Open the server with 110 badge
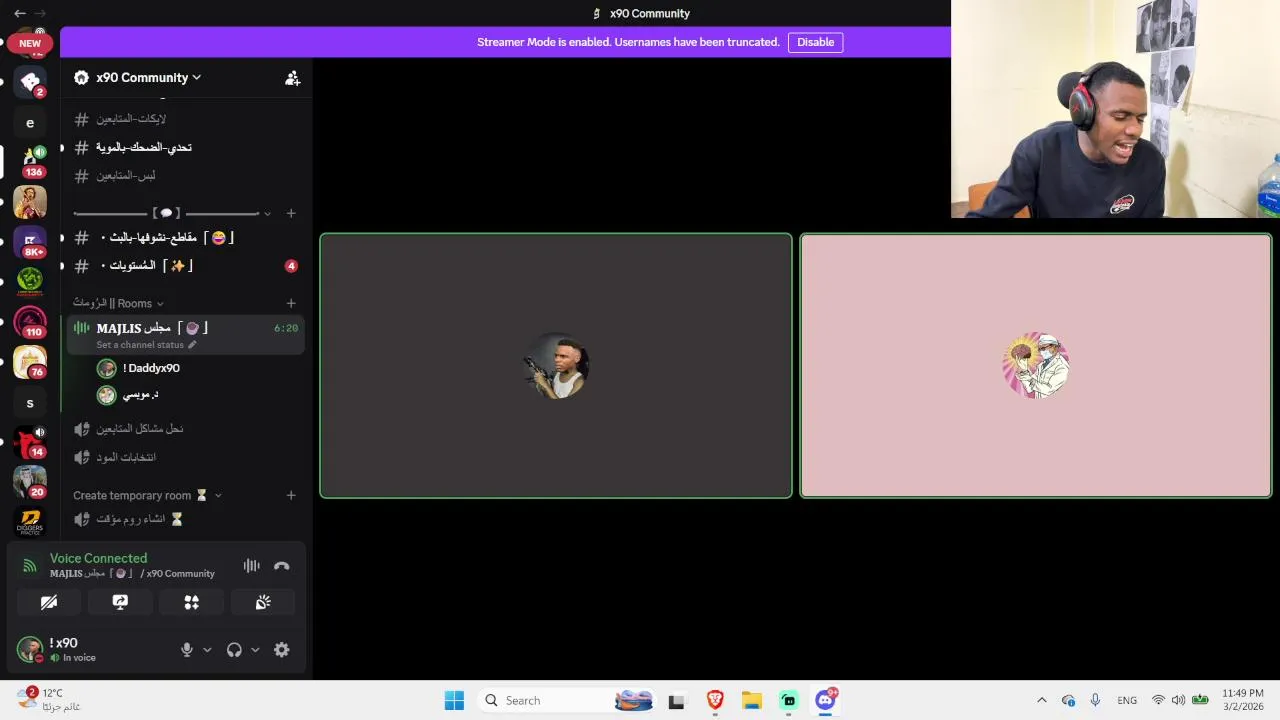Image resolution: width=1280 pixels, height=720 pixels. pyautogui.click(x=30, y=322)
